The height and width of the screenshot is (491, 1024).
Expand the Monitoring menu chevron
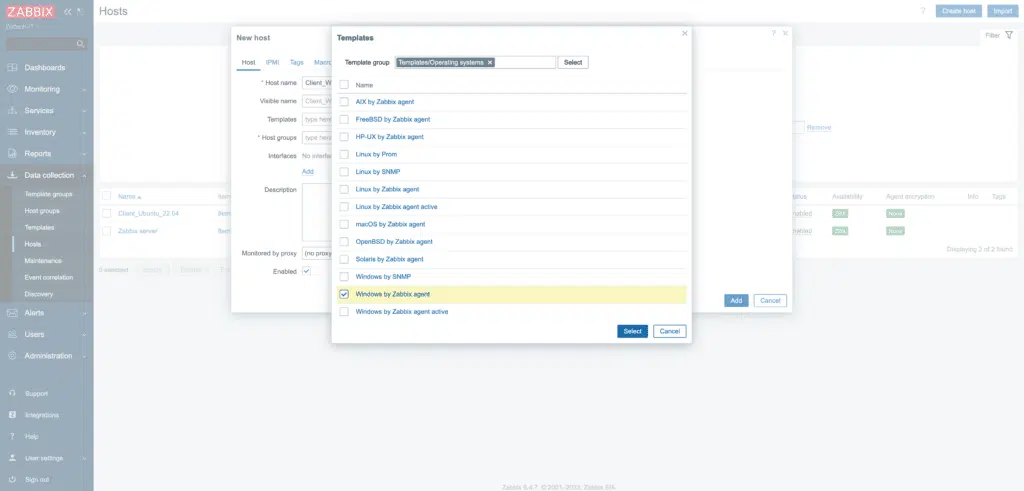point(84,89)
